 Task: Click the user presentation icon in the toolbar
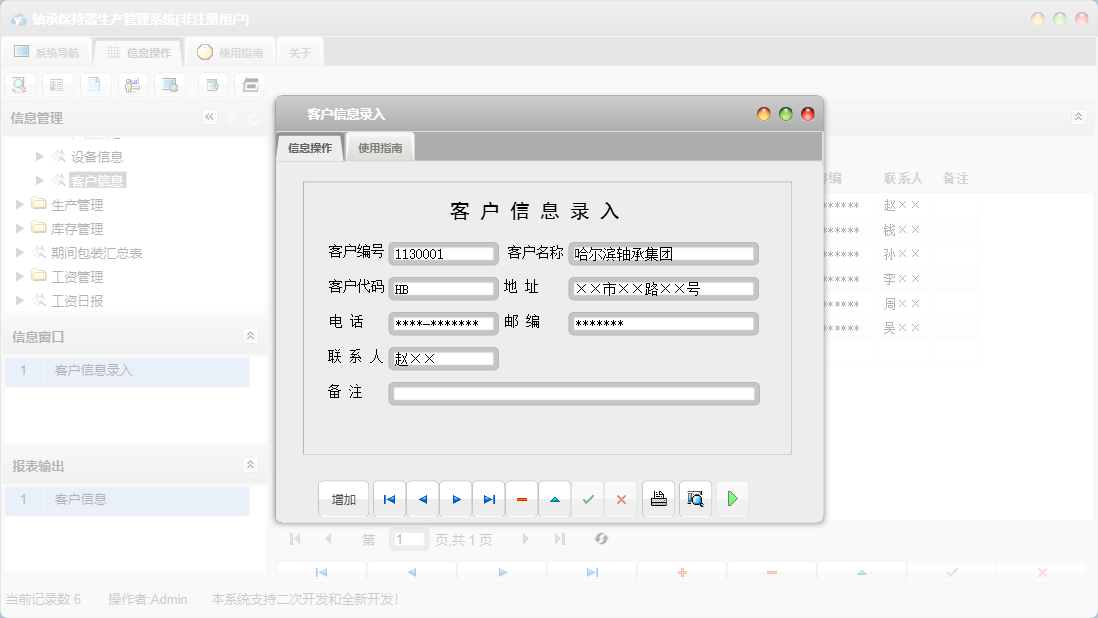click(131, 84)
